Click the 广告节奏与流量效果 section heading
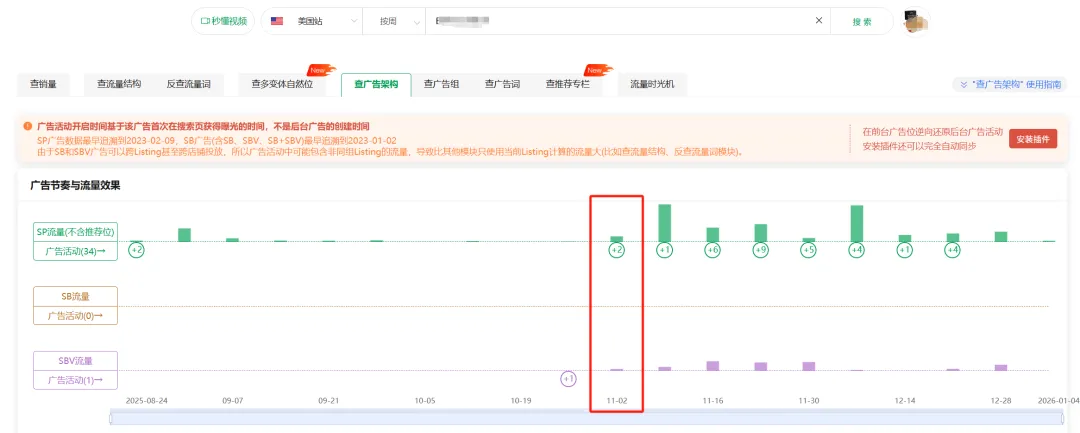1080x433 pixels. click(x=76, y=185)
